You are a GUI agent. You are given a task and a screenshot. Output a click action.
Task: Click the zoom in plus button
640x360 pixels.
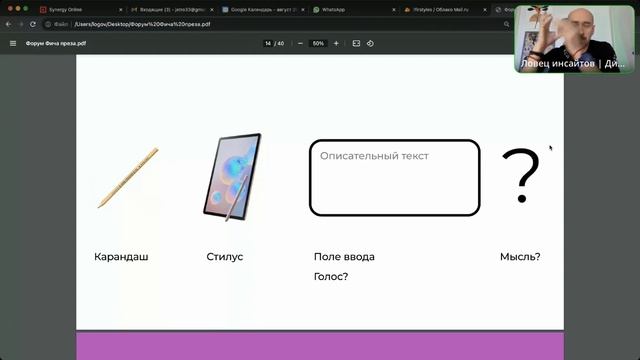tap(336, 43)
